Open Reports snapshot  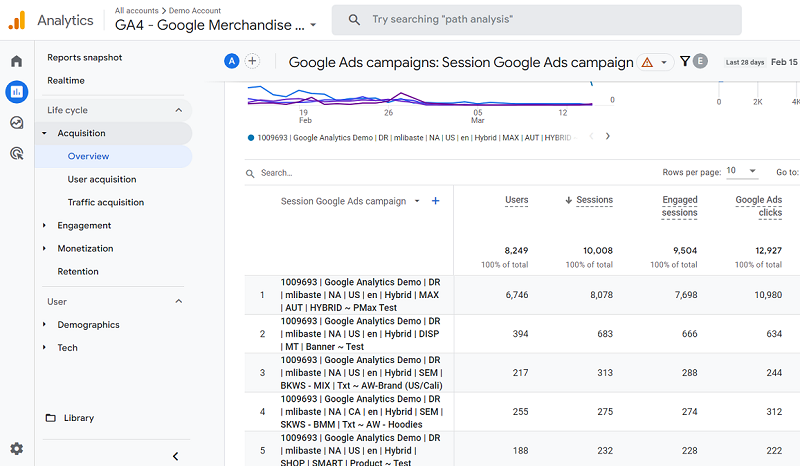tap(85, 58)
